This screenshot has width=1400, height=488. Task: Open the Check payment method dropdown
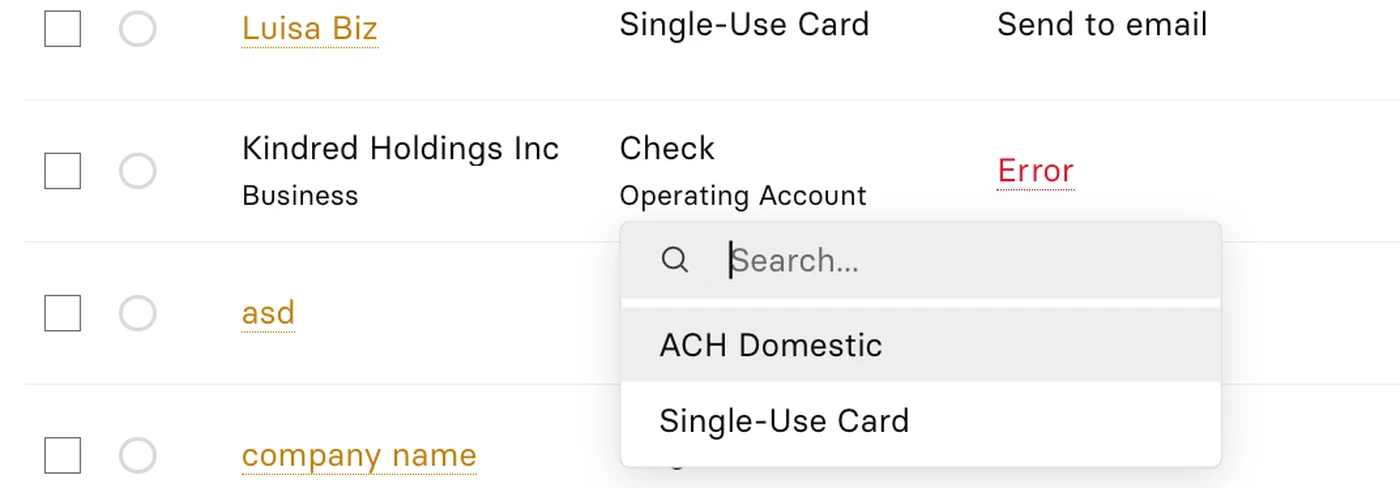pyautogui.click(x=667, y=148)
